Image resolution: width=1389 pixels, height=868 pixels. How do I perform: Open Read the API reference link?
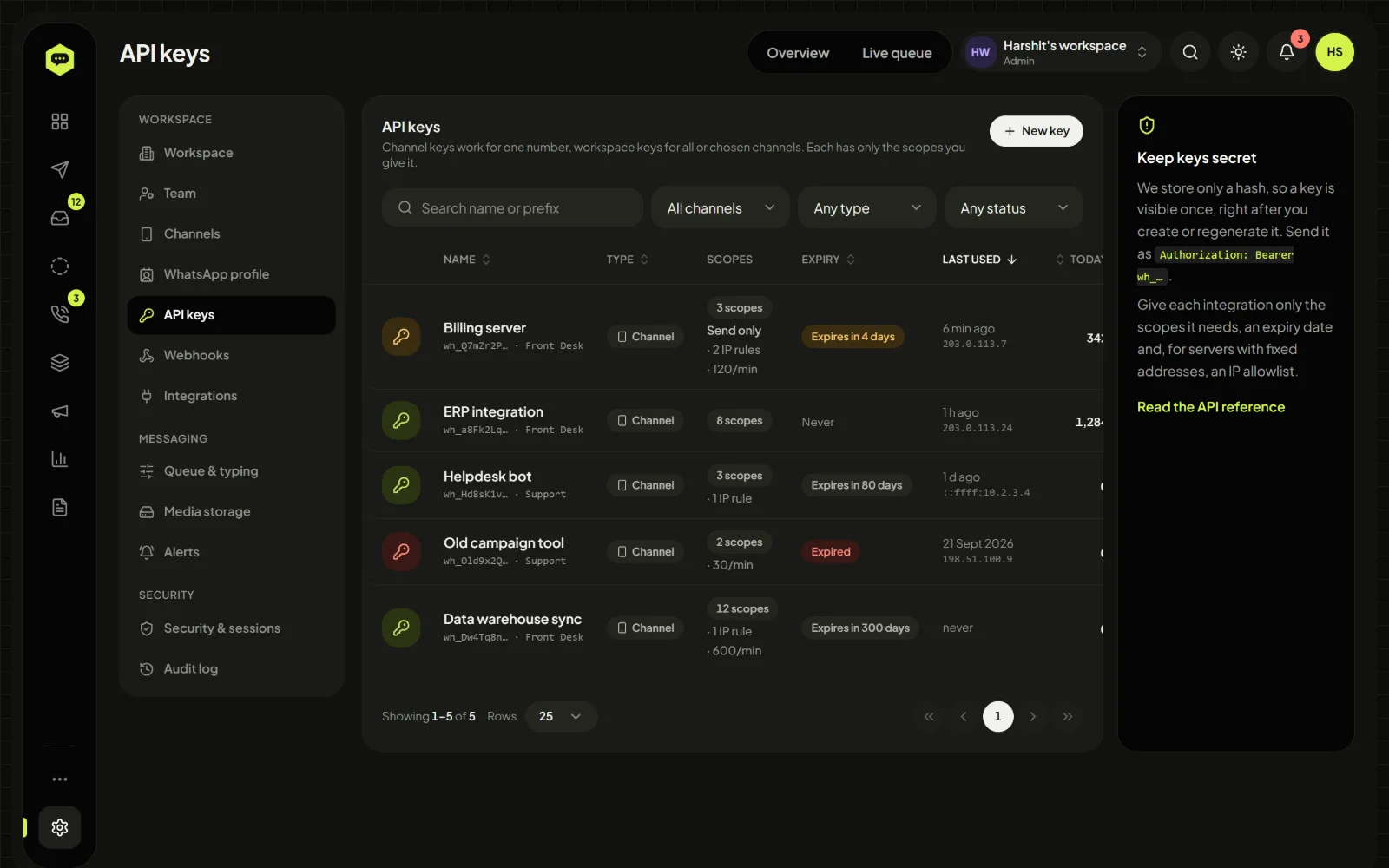[1210, 407]
